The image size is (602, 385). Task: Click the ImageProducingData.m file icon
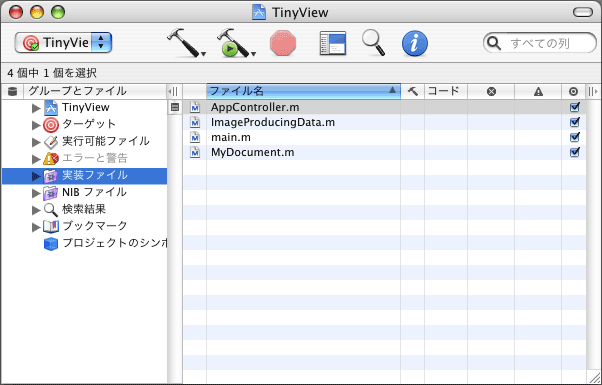pyautogui.click(x=195, y=122)
